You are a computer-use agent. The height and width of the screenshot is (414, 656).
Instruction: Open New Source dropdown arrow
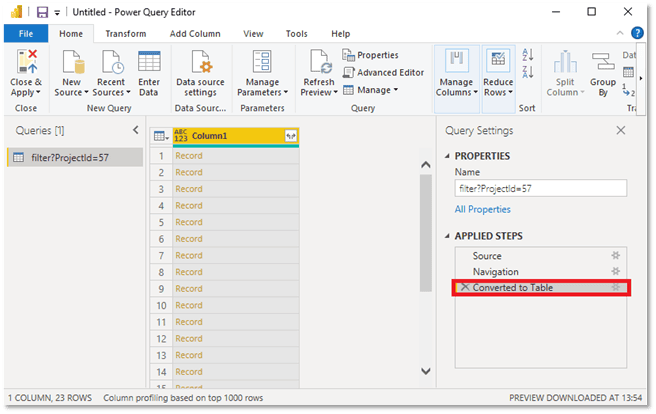[x=86, y=92]
